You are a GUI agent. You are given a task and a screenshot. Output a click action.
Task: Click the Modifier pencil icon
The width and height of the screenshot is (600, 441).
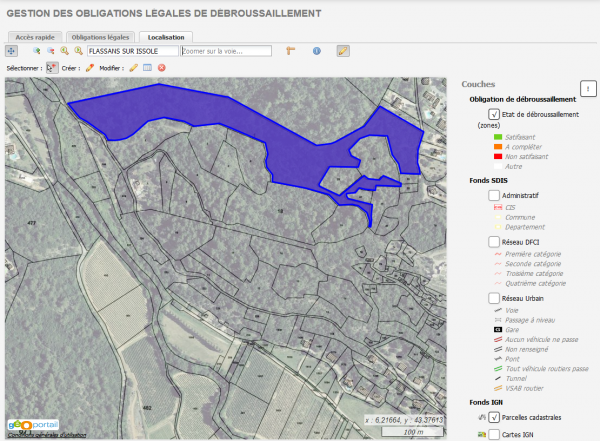(x=133, y=68)
